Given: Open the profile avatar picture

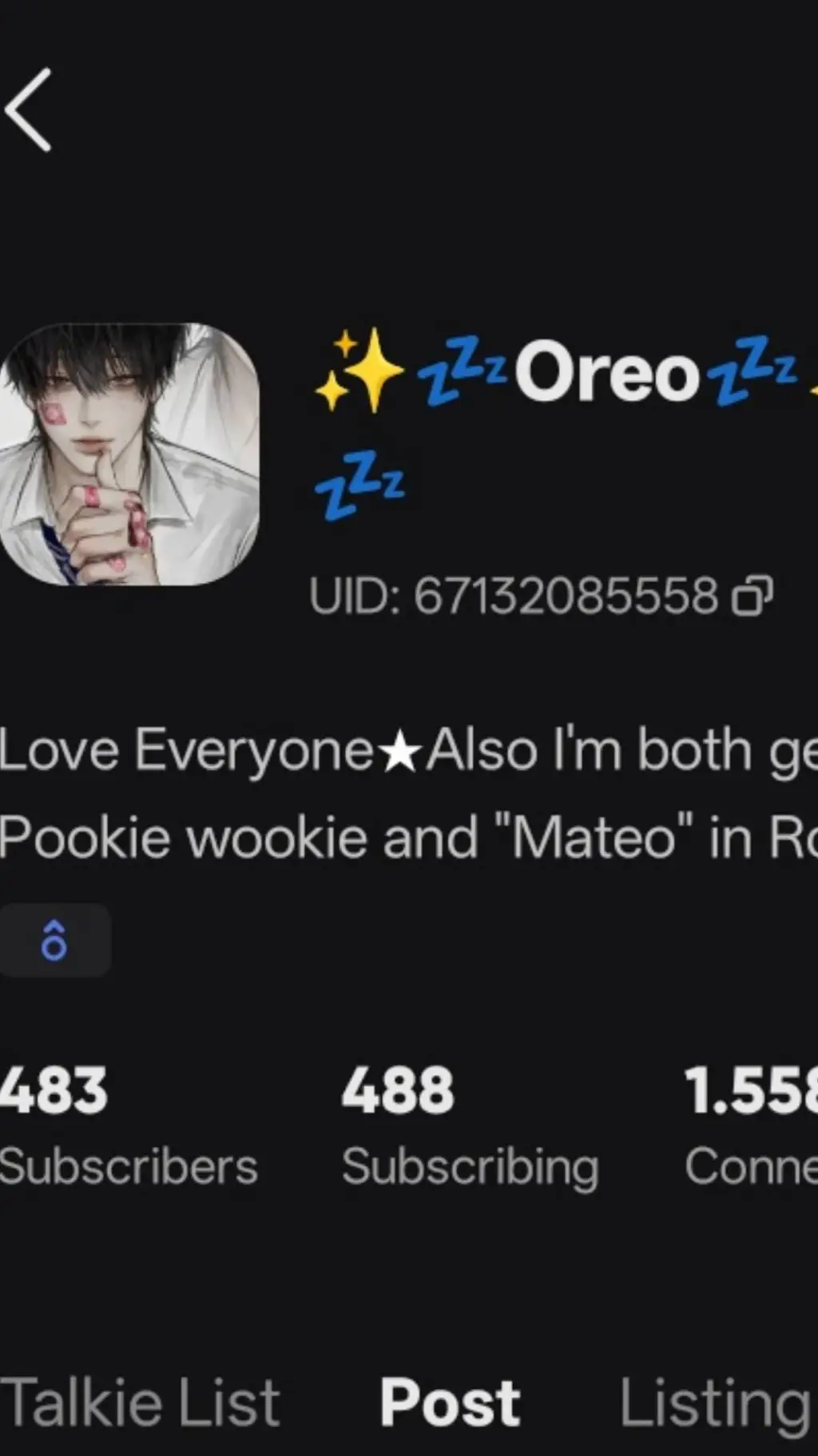Looking at the screenshot, I should [x=129, y=454].
